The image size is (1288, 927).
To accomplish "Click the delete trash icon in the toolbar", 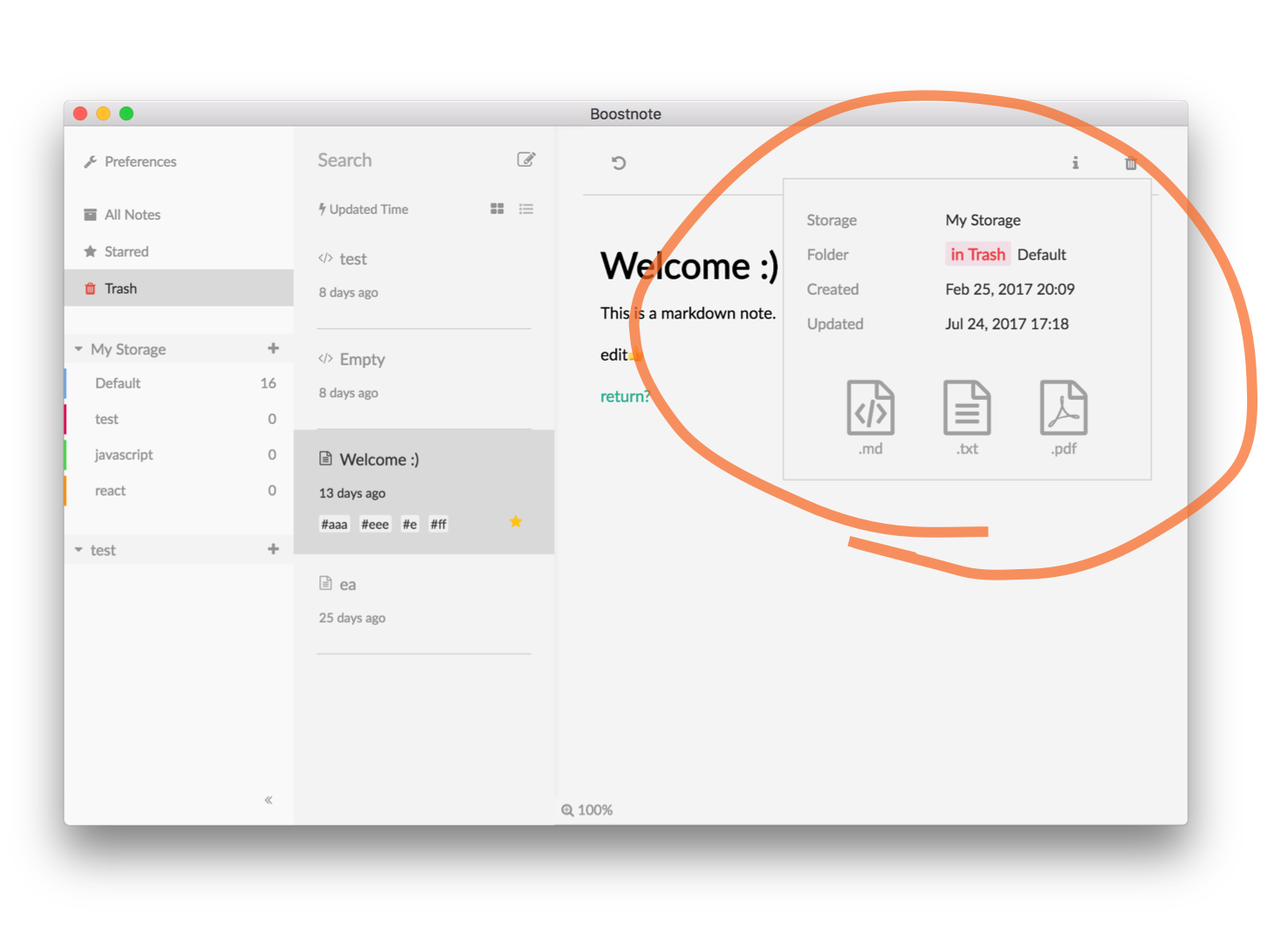I will tap(1131, 162).
